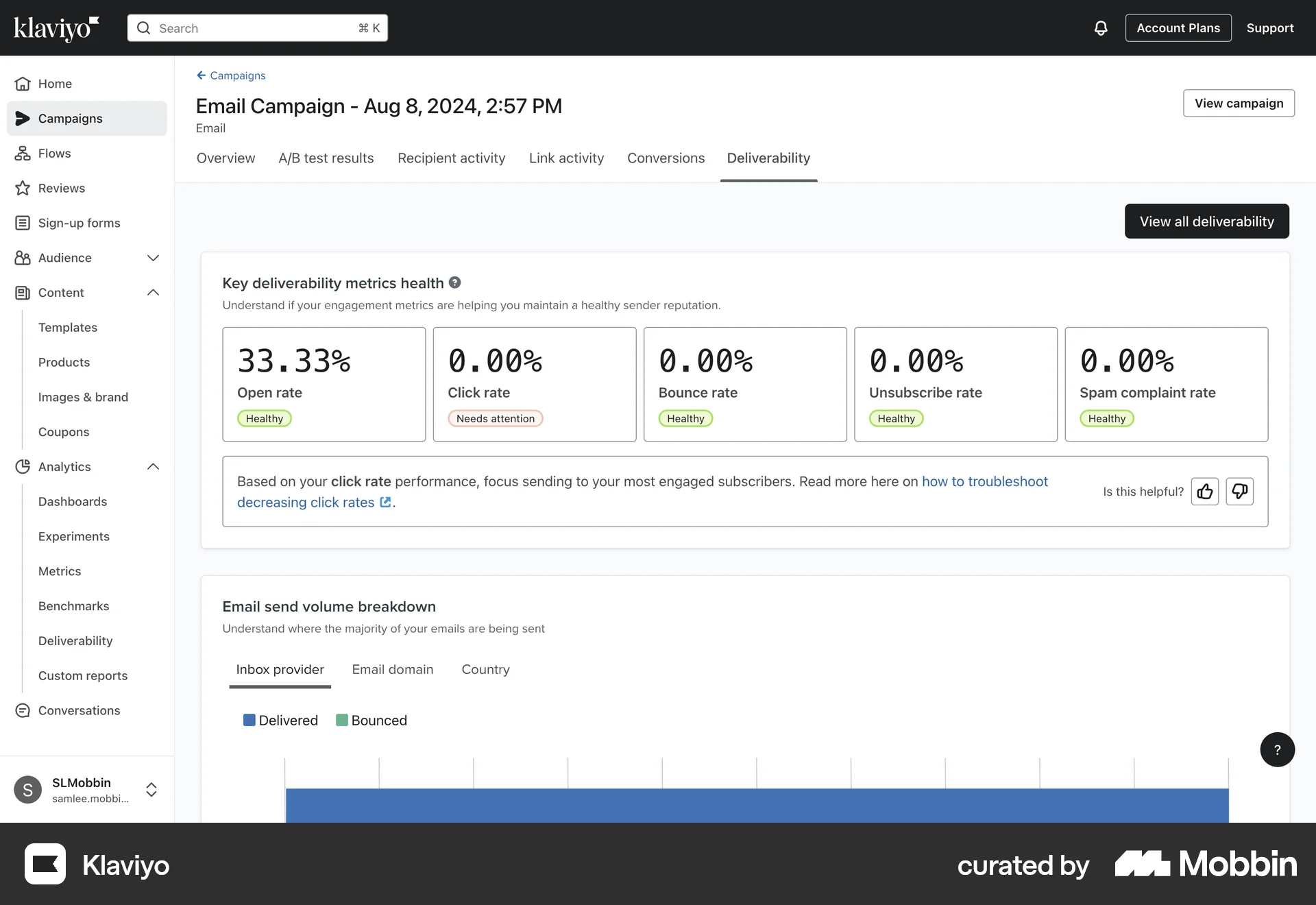Collapse the Analytics section

click(153, 466)
